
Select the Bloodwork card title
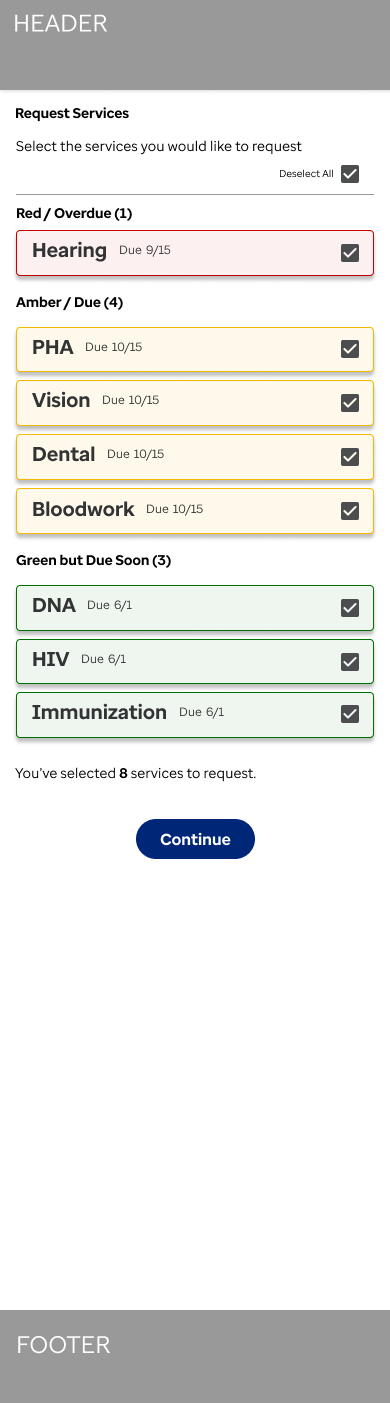pyautogui.click(x=83, y=509)
